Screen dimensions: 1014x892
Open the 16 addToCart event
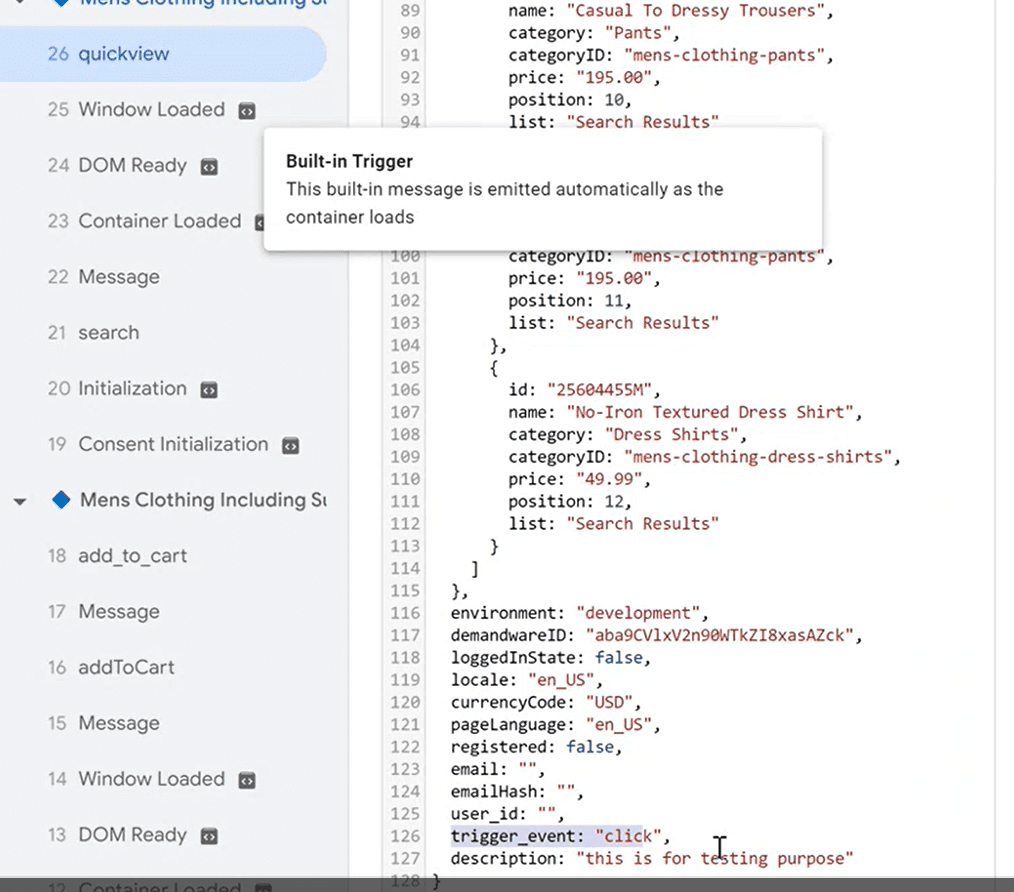pos(126,667)
